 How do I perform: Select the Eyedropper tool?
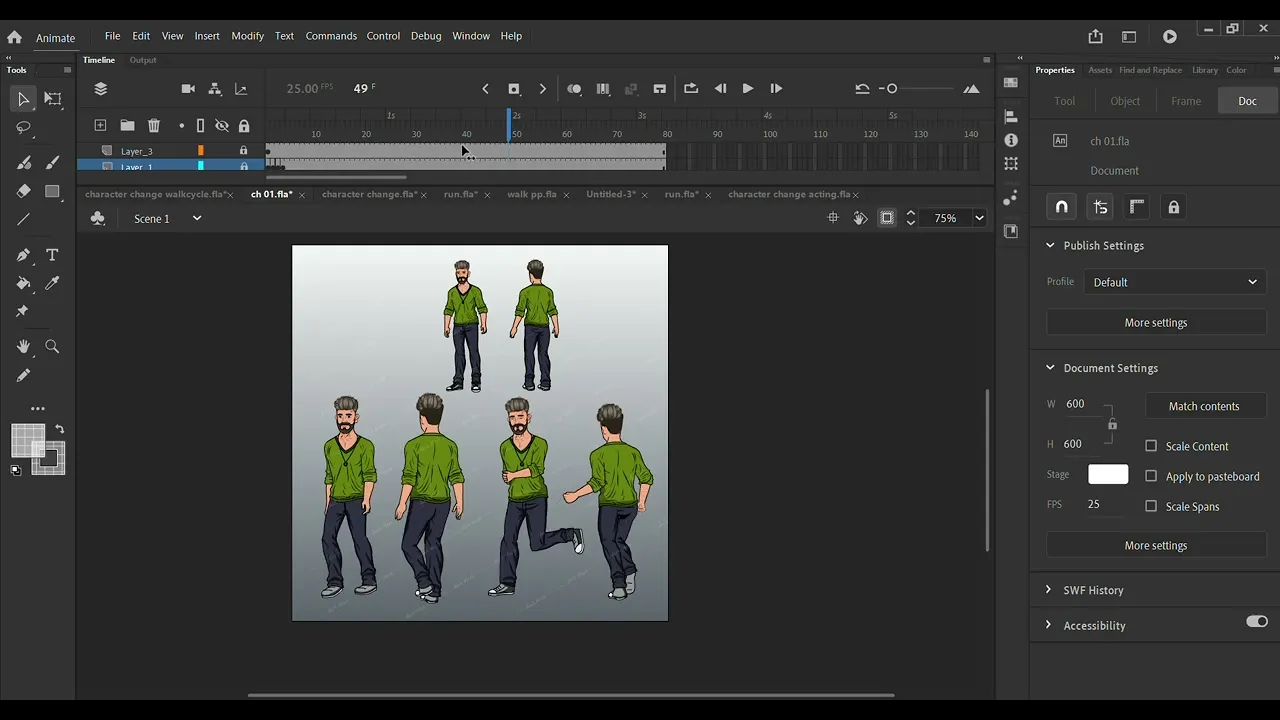[52, 283]
